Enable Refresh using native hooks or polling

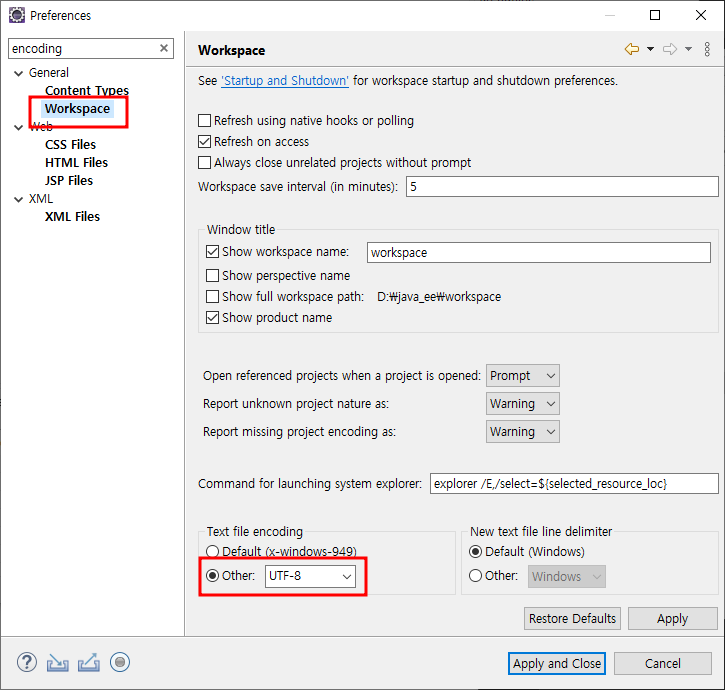[x=204, y=121]
